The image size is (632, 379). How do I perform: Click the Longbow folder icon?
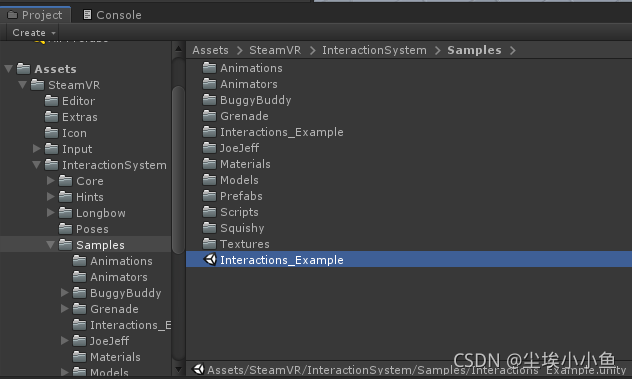pyautogui.click(x=65, y=212)
